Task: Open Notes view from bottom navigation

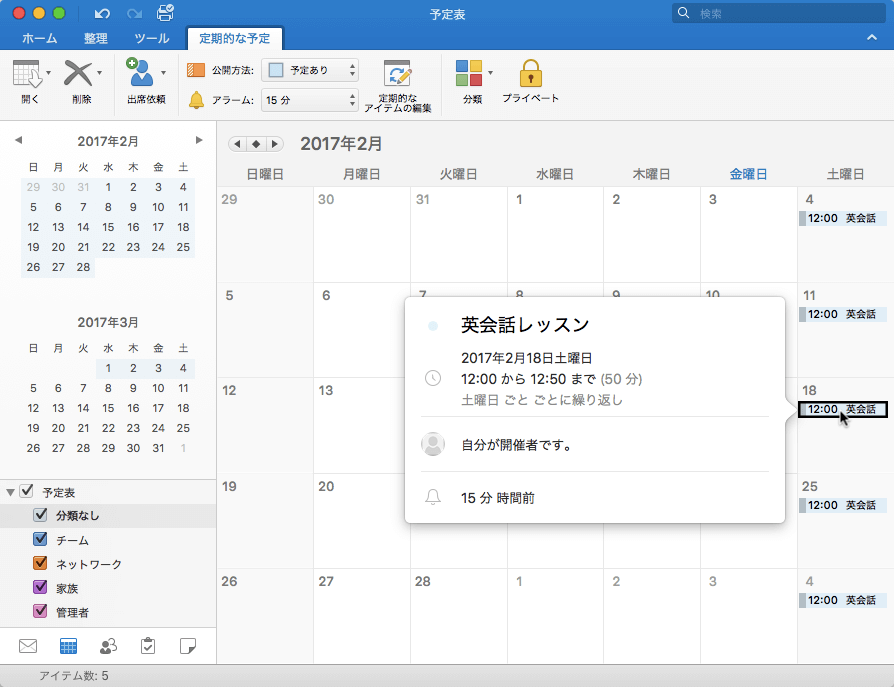Action: point(188,646)
